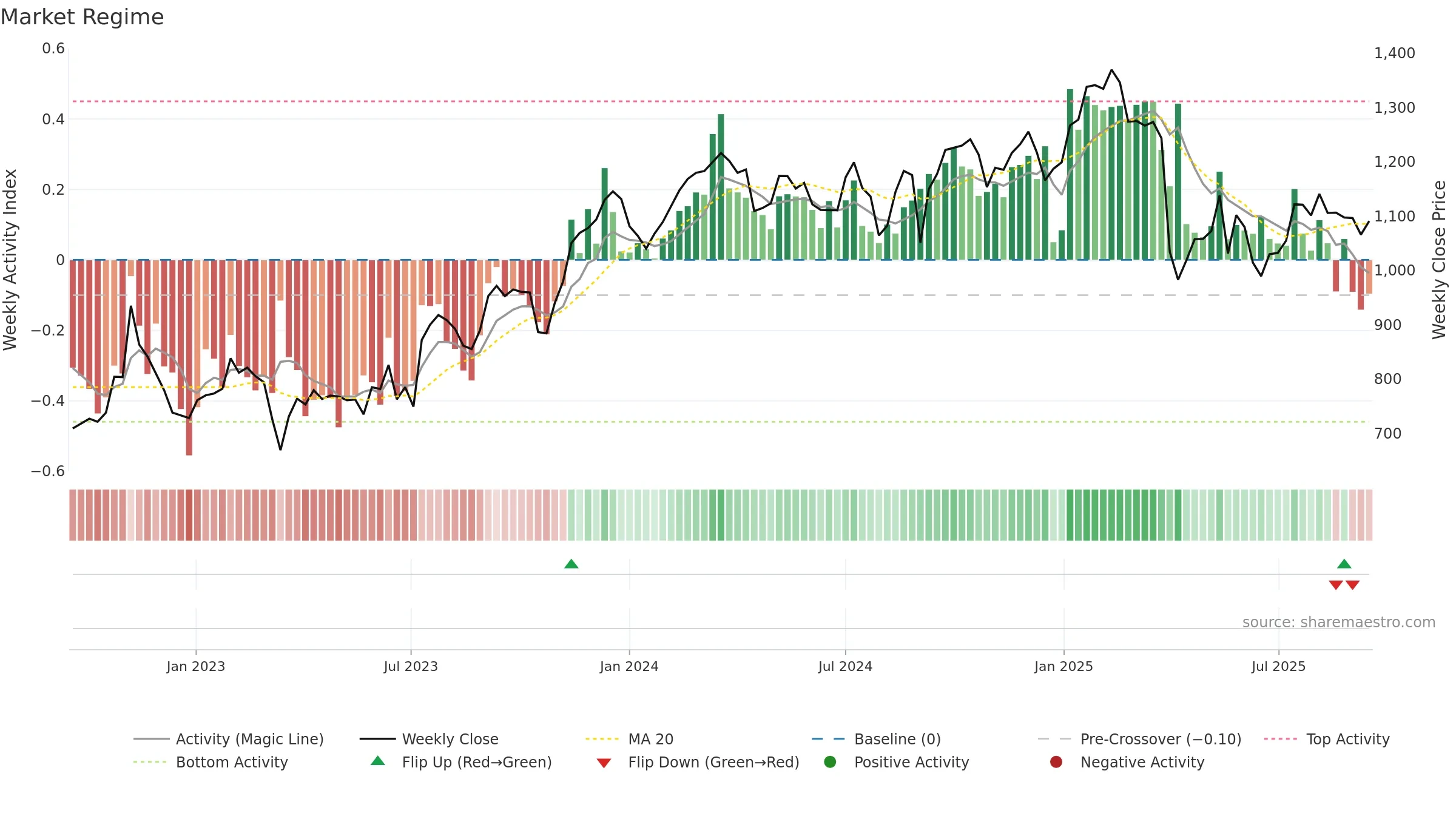The image size is (1456, 819).
Task: Click the green Flip Up triangle near Jan 2024
Action: 571,564
